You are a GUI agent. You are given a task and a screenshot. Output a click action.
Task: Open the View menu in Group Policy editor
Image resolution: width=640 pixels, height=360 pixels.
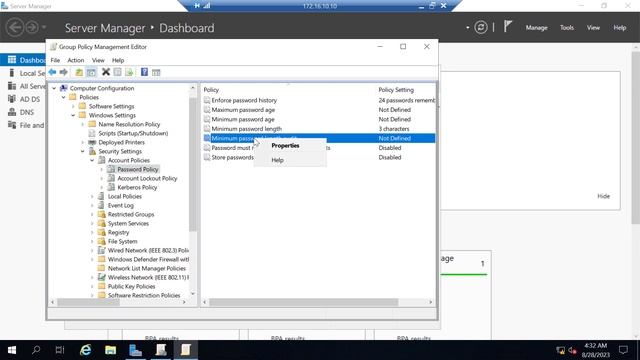pyautogui.click(x=98, y=60)
